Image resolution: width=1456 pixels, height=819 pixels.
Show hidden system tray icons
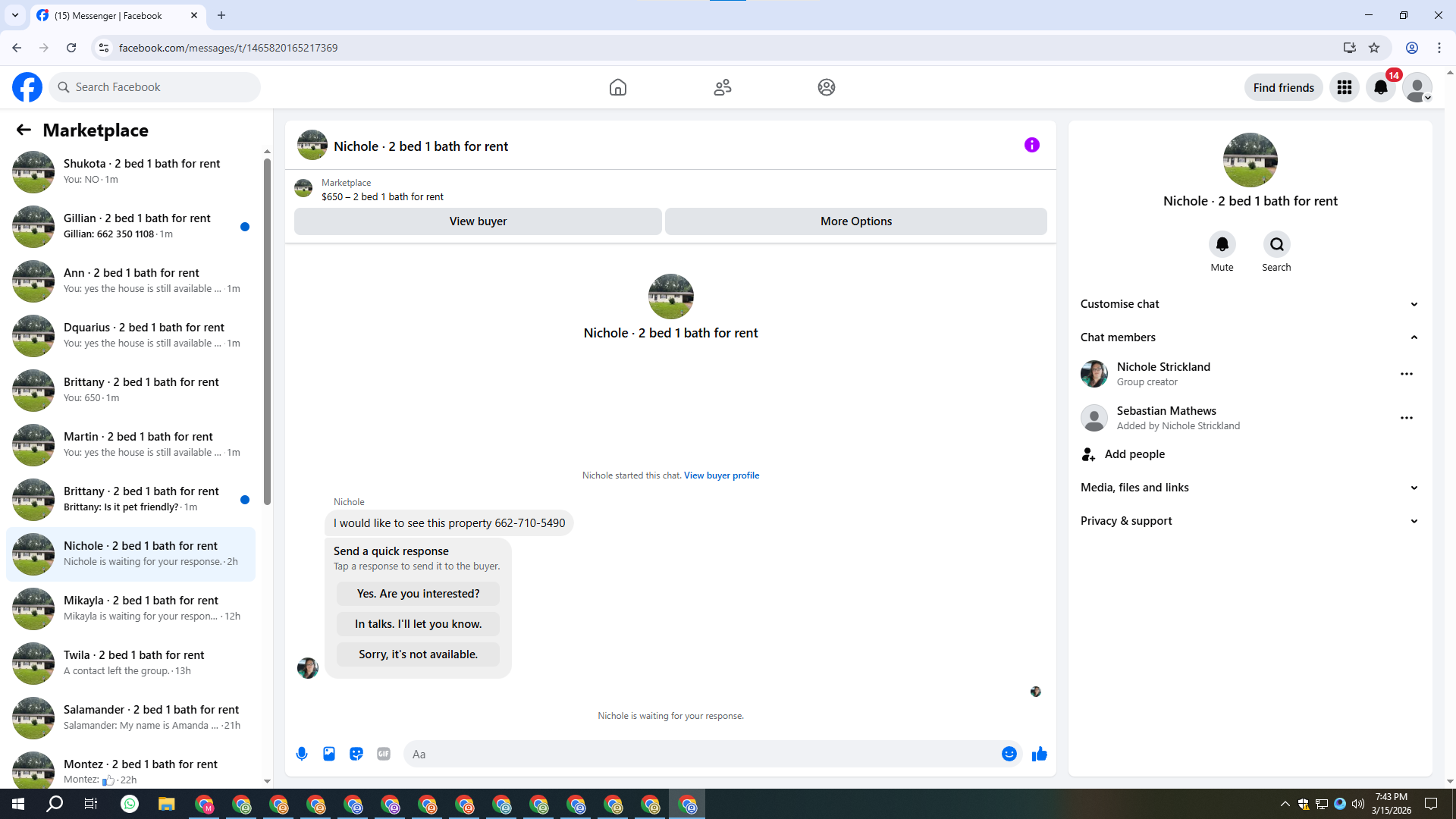(x=1285, y=804)
